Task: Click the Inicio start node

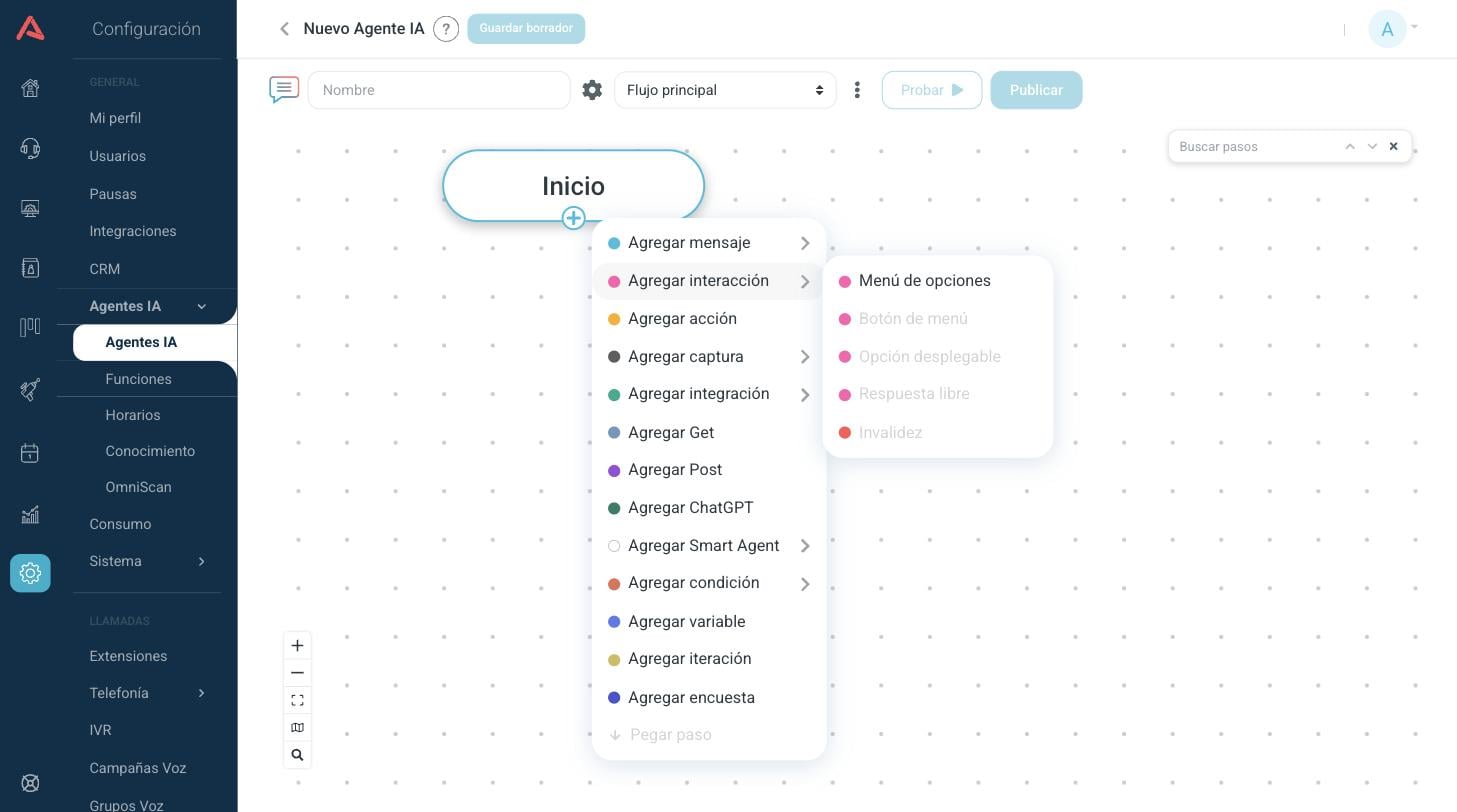Action: click(x=573, y=185)
